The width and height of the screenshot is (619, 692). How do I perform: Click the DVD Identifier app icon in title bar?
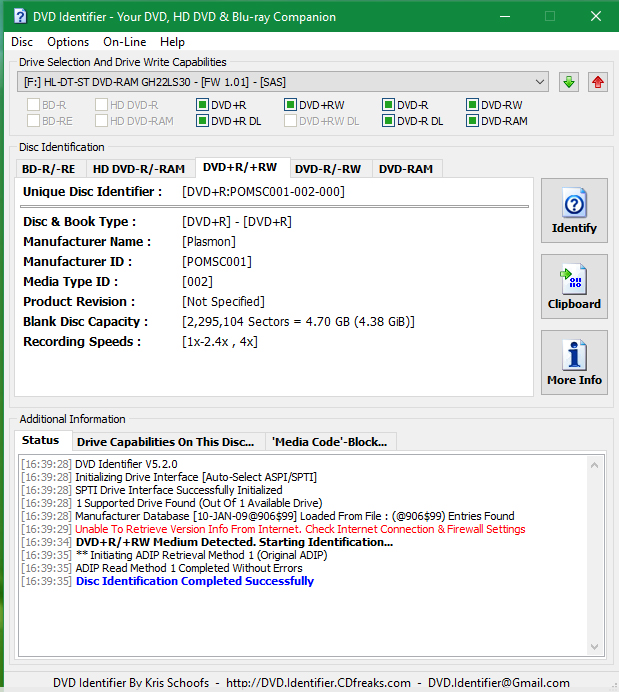(x=20, y=17)
